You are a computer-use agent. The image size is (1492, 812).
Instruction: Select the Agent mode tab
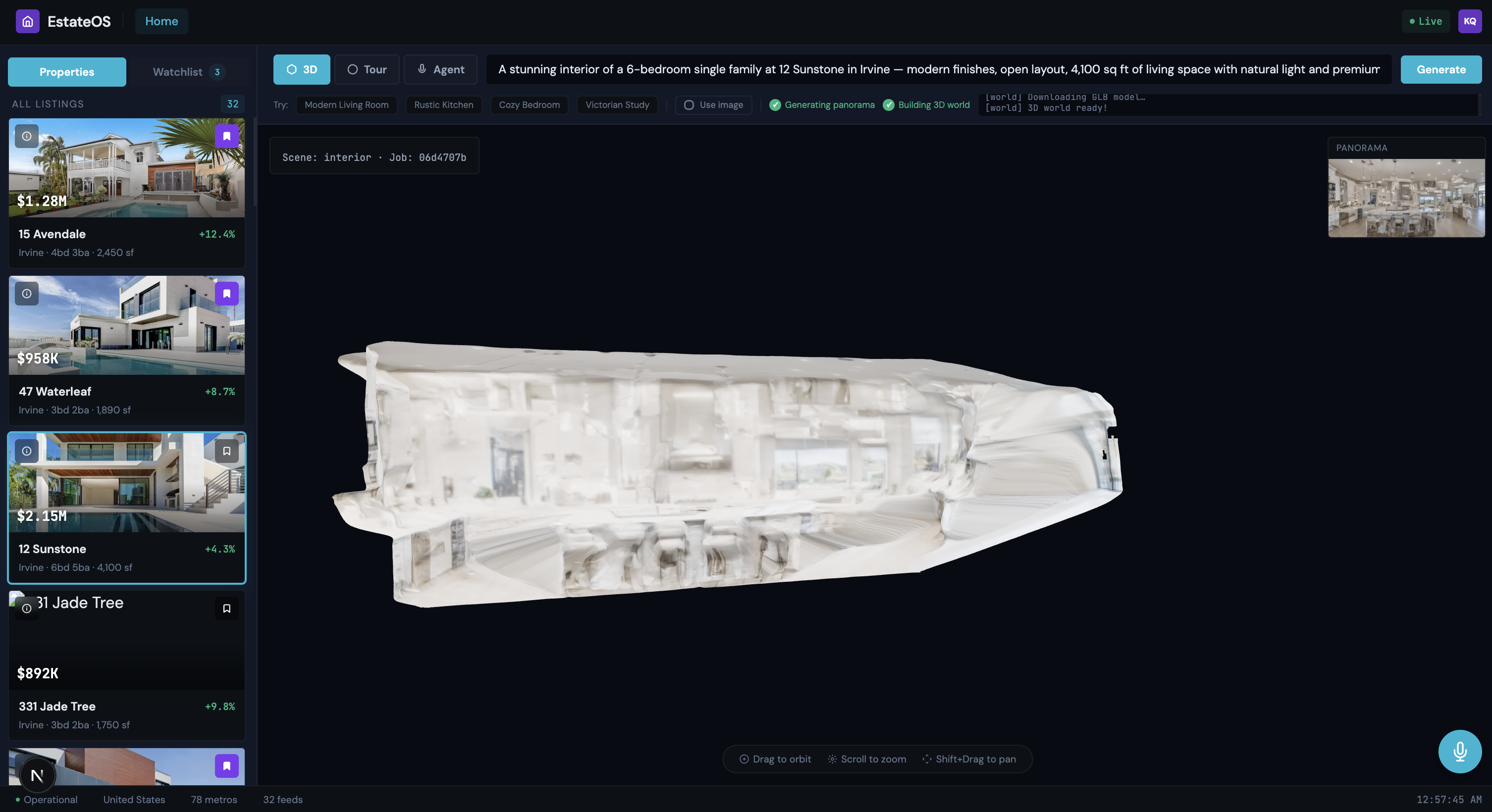point(440,69)
